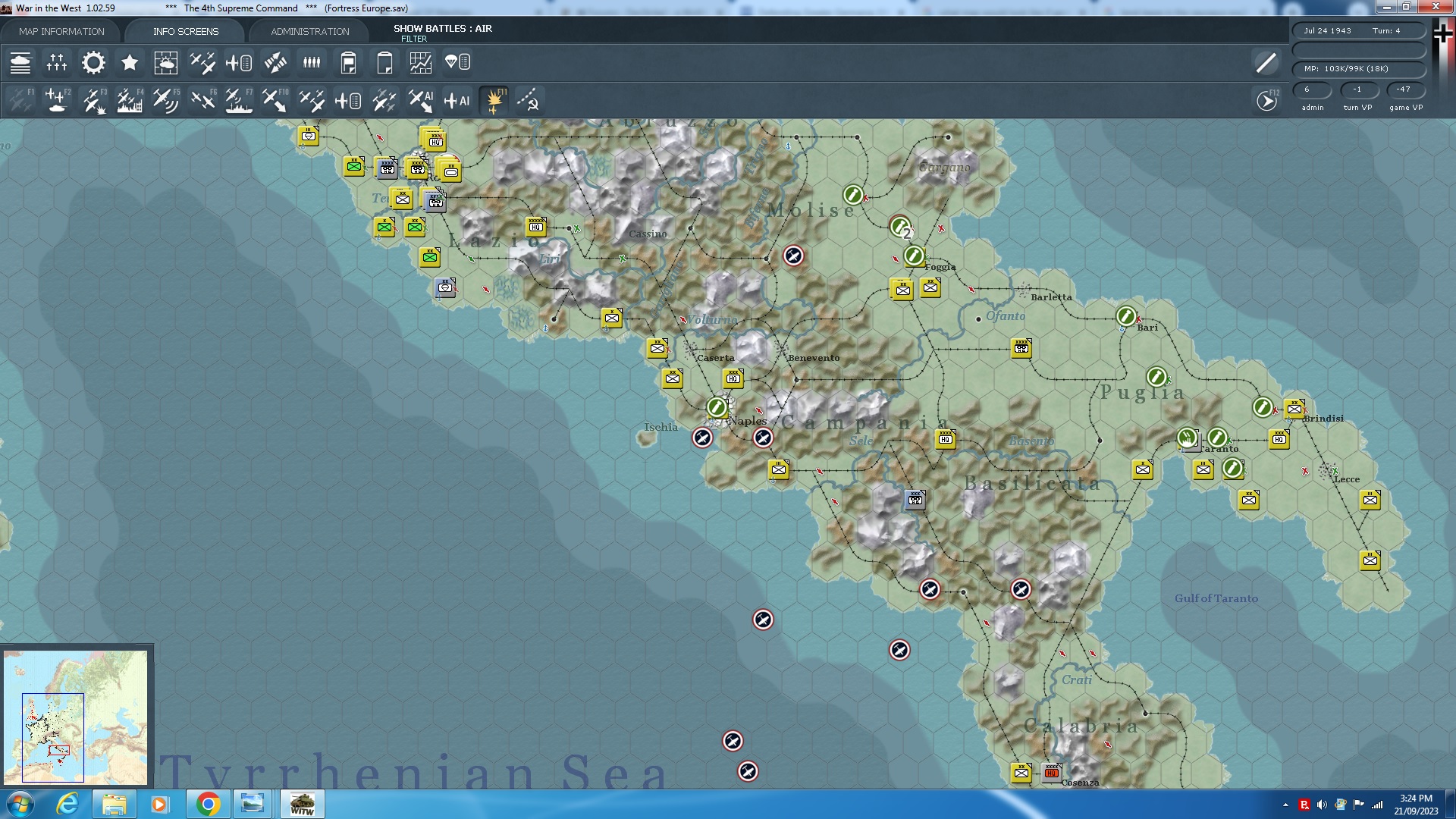Toggle the East Front hammer-and-sickle line icon
Image resolution: width=1456 pixels, height=819 pixels.
[x=529, y=101]
